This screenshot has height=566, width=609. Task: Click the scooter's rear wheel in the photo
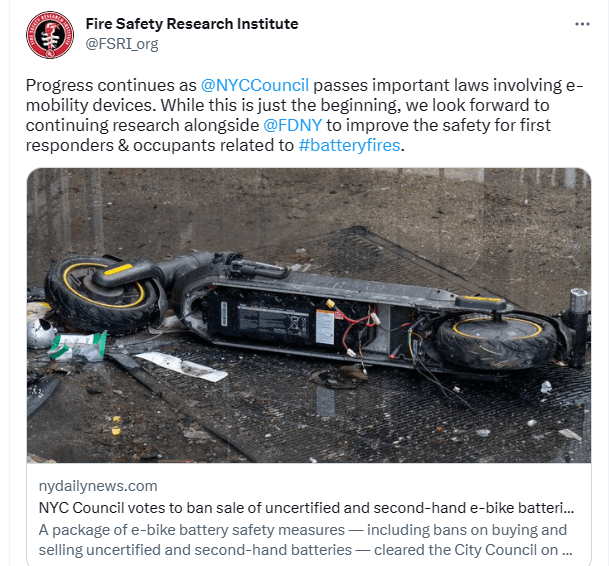(498, 340)
